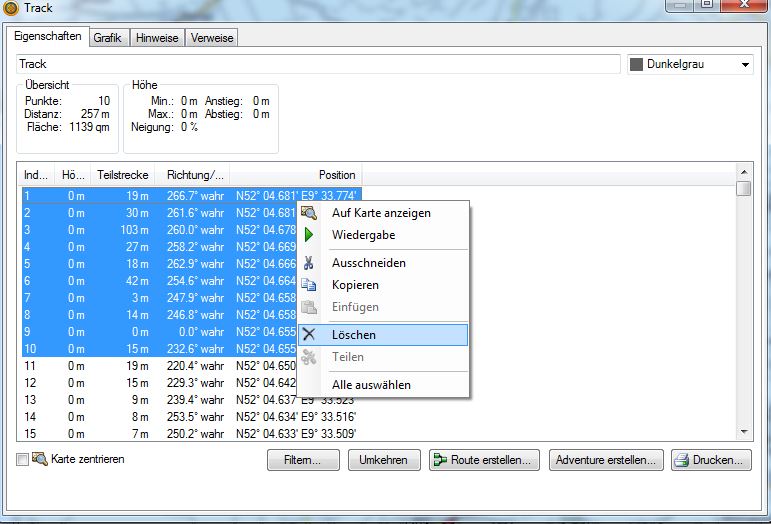Click the Track name input field
Image resolution: width=771 pixels, height=524 pixels.
coord(318,64)
